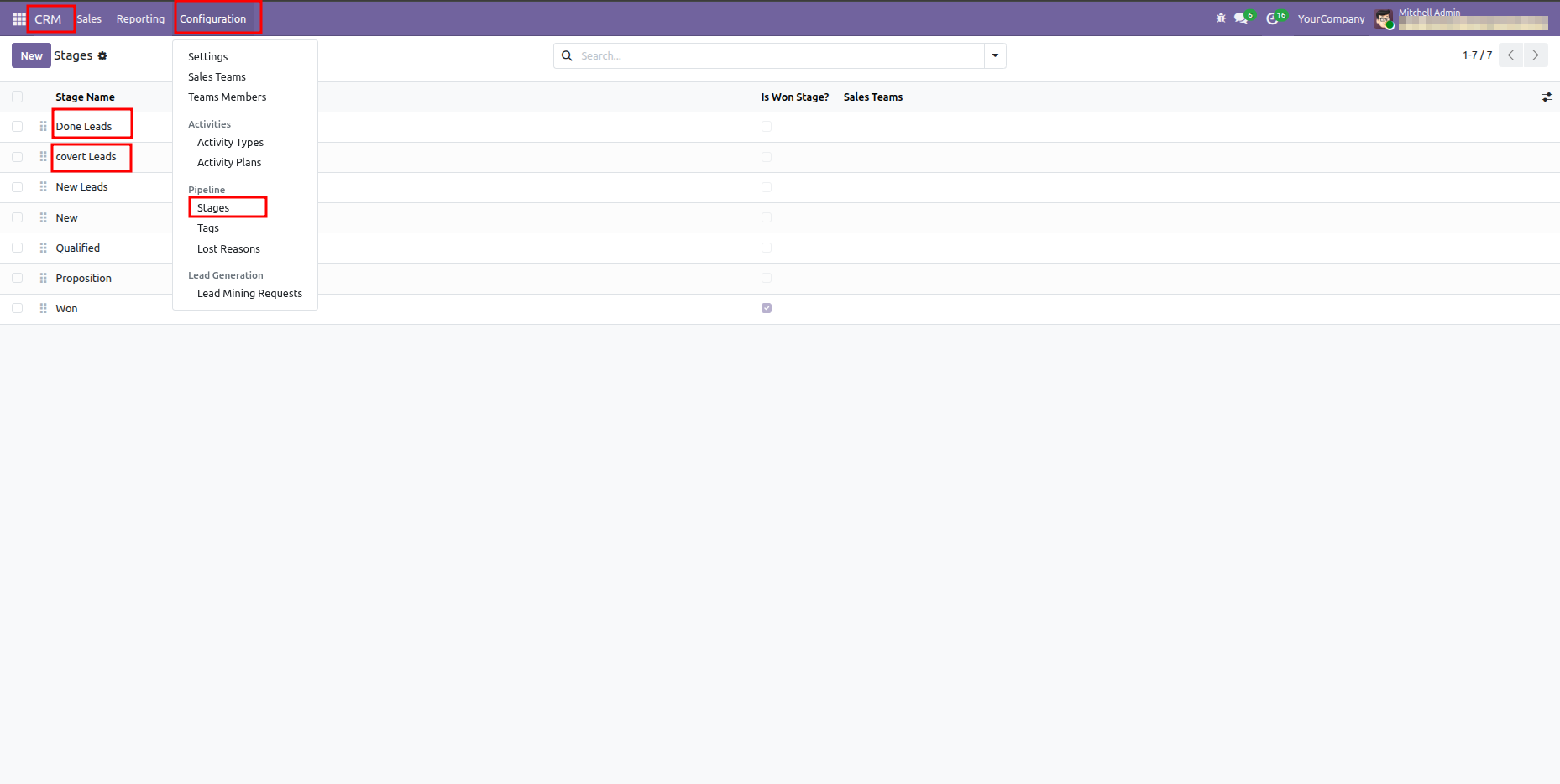Open the YourCompany company switcher

coord(1331,18)
